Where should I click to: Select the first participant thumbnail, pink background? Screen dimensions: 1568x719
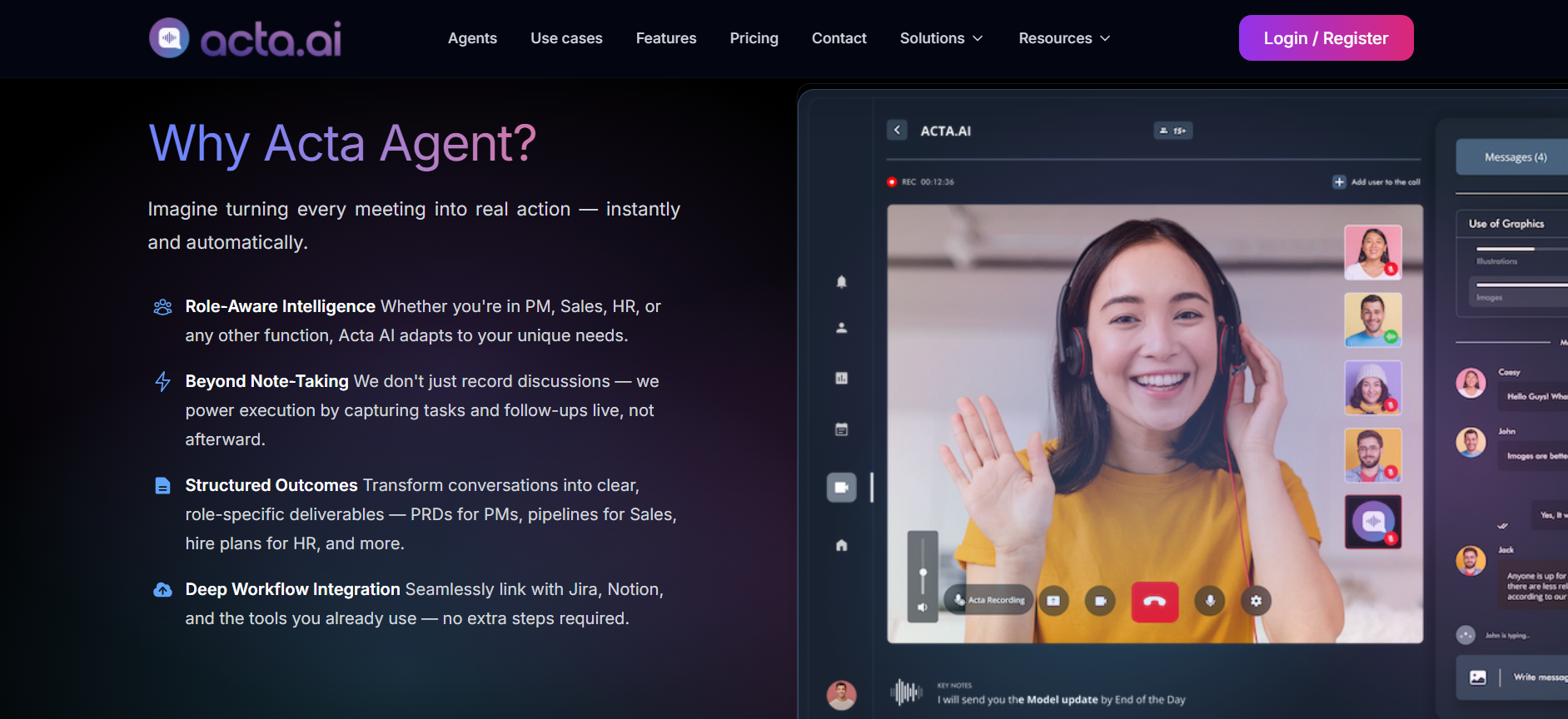[x=1373, y=252]
